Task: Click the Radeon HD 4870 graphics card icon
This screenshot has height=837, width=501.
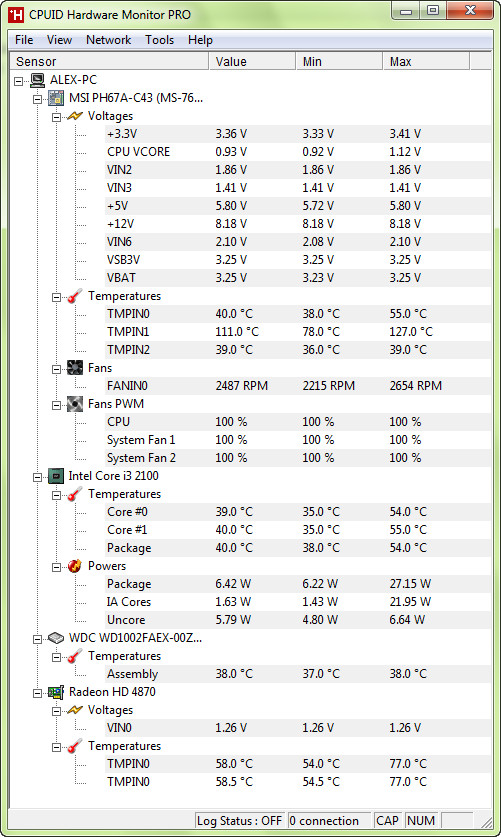Action: tap(56, 692)
